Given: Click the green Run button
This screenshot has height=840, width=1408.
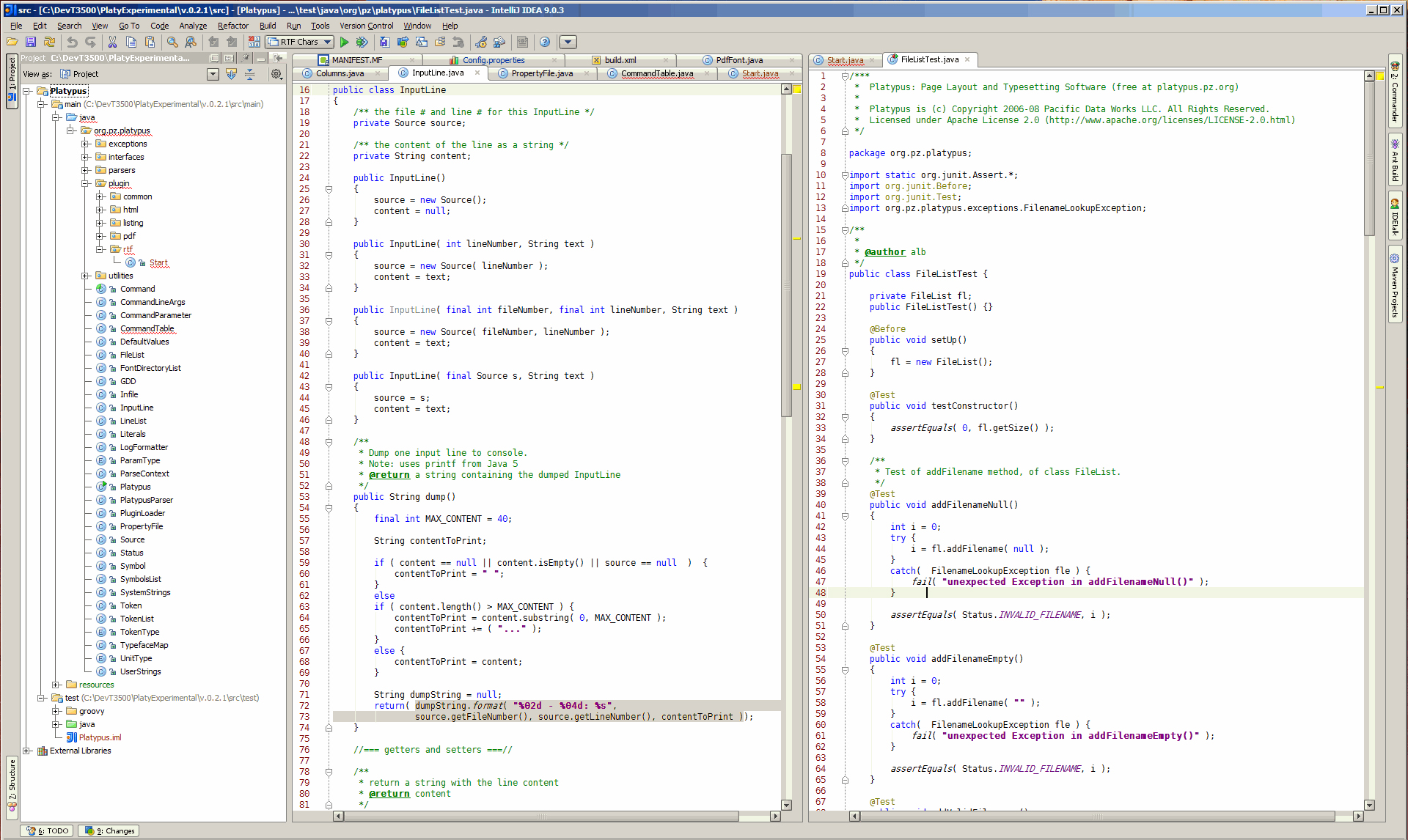Looking at the screenshot, I should [x=344, y=43].
